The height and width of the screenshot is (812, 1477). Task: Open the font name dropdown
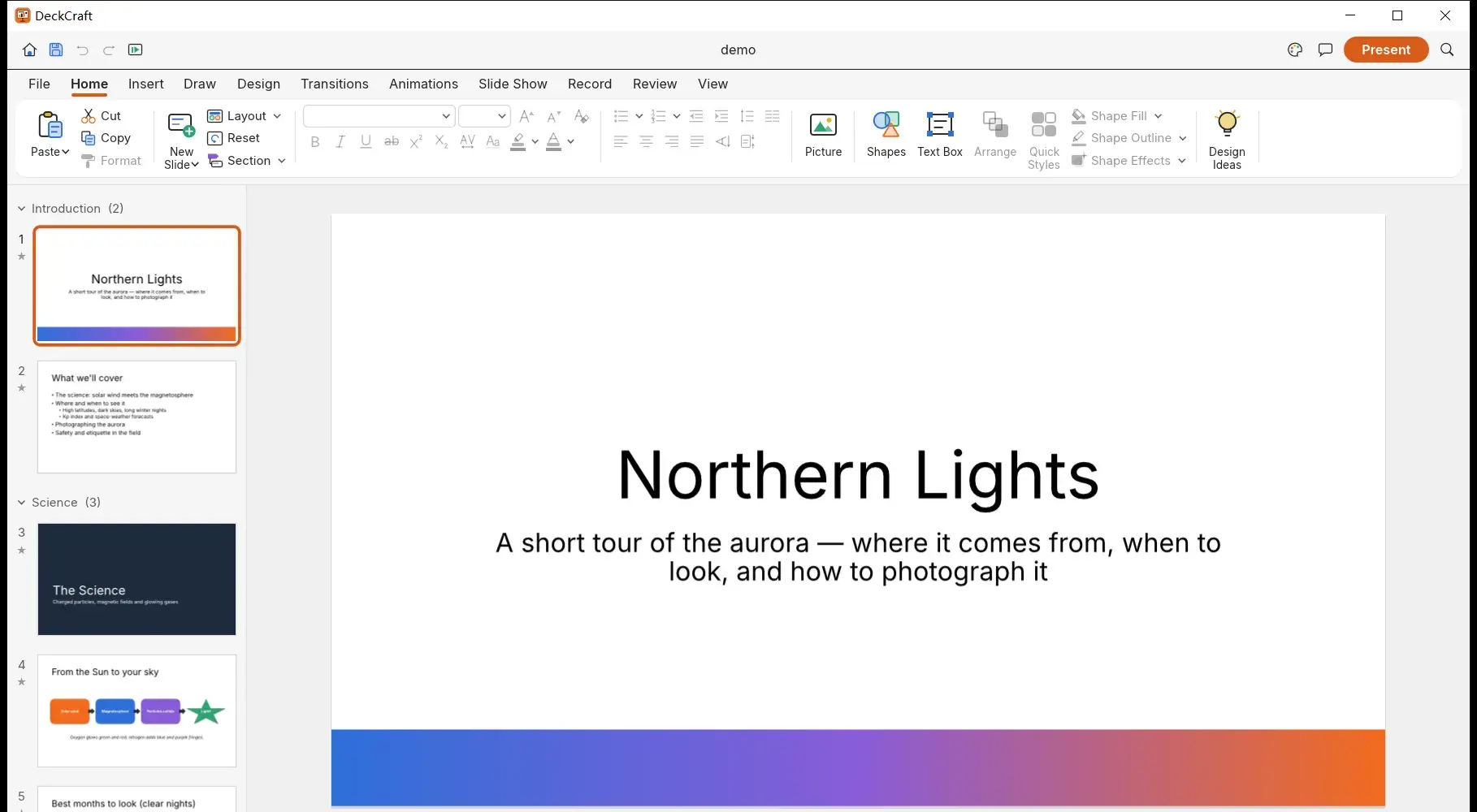coord(446,116)
